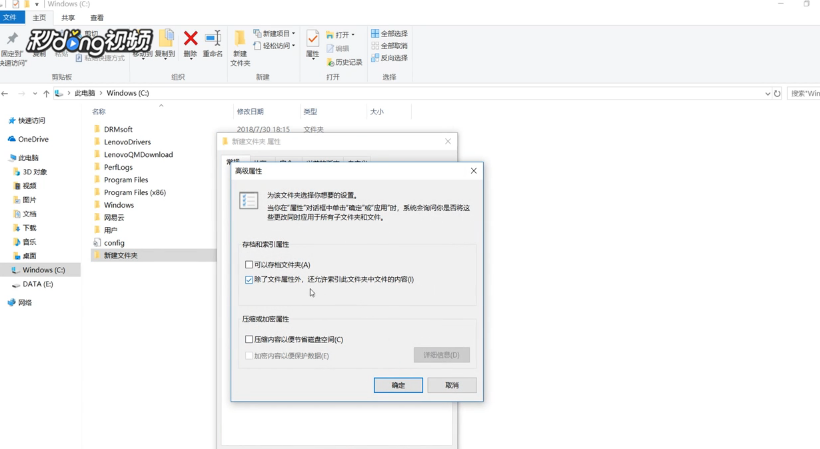Create a new folder via ribbon icon
The image size is (820, 449).
(x=240, y=38)
